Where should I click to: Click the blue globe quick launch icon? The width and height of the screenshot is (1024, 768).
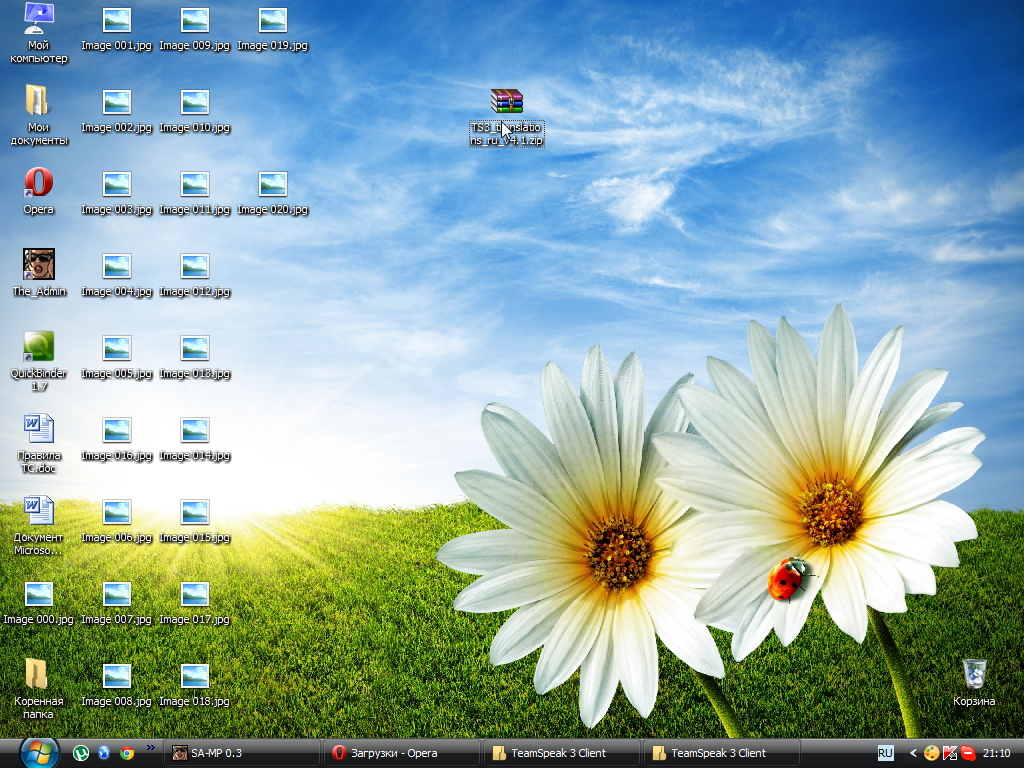[x=104, y=753]
